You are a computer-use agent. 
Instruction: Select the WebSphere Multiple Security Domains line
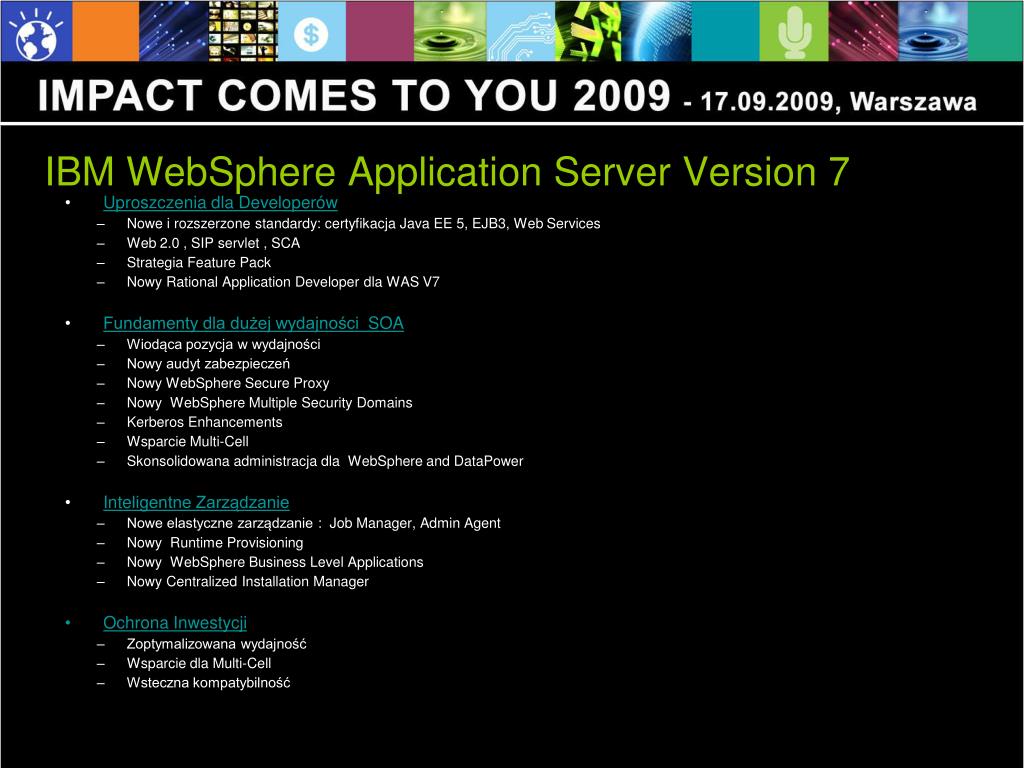tap(269, 403)
